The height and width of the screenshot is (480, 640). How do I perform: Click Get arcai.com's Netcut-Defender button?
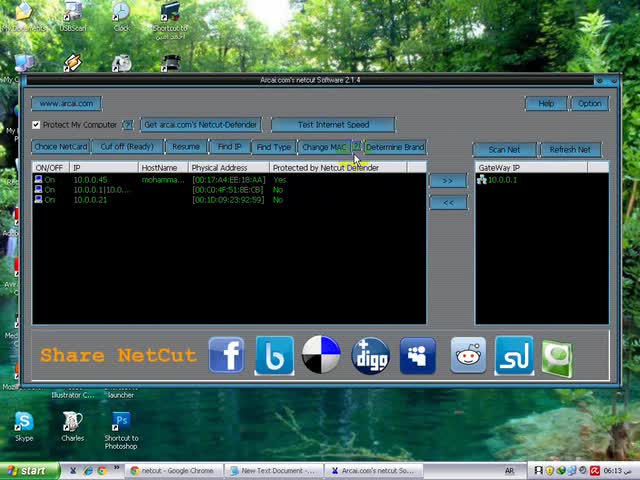(x=200, y=124)
